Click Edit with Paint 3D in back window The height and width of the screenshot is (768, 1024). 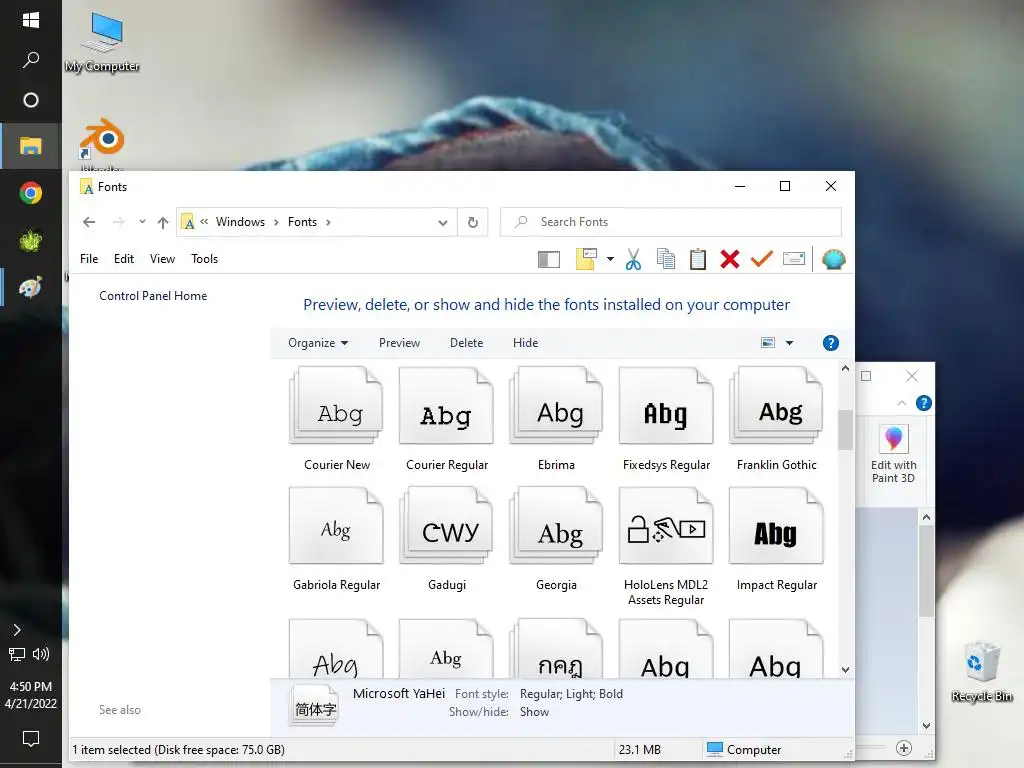click(893, 455)
